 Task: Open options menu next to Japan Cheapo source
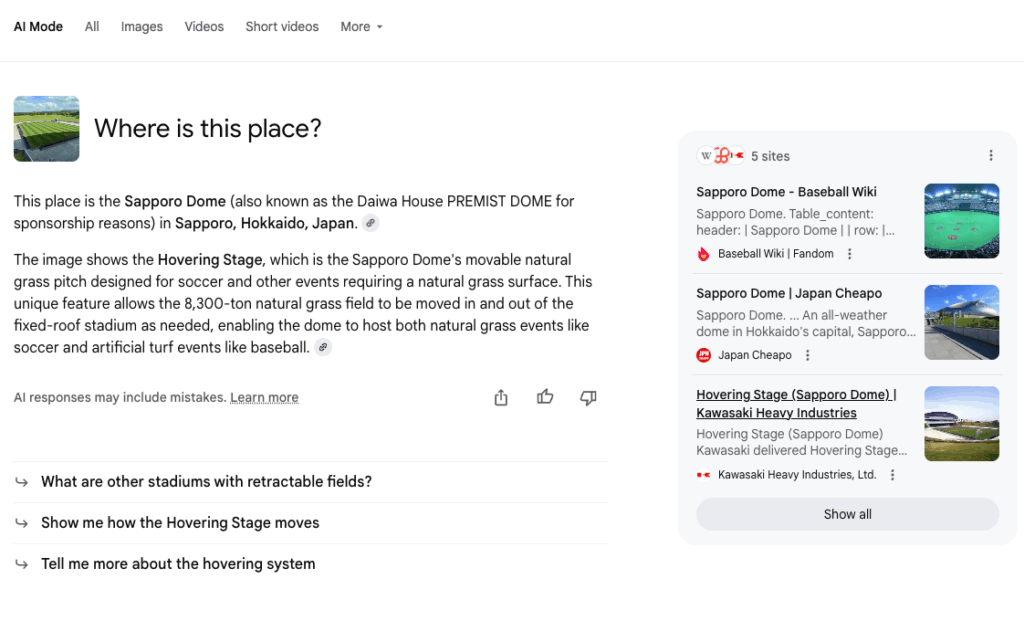[808, 355]
